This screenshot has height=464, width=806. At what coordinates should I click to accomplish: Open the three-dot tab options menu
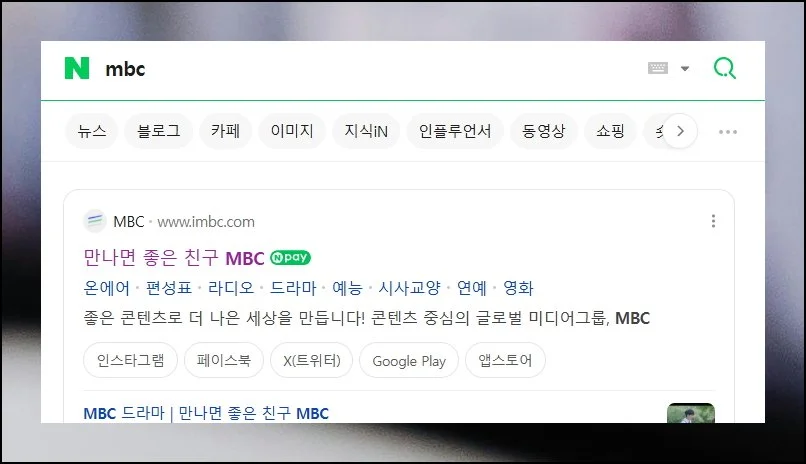tap(728, 132)
